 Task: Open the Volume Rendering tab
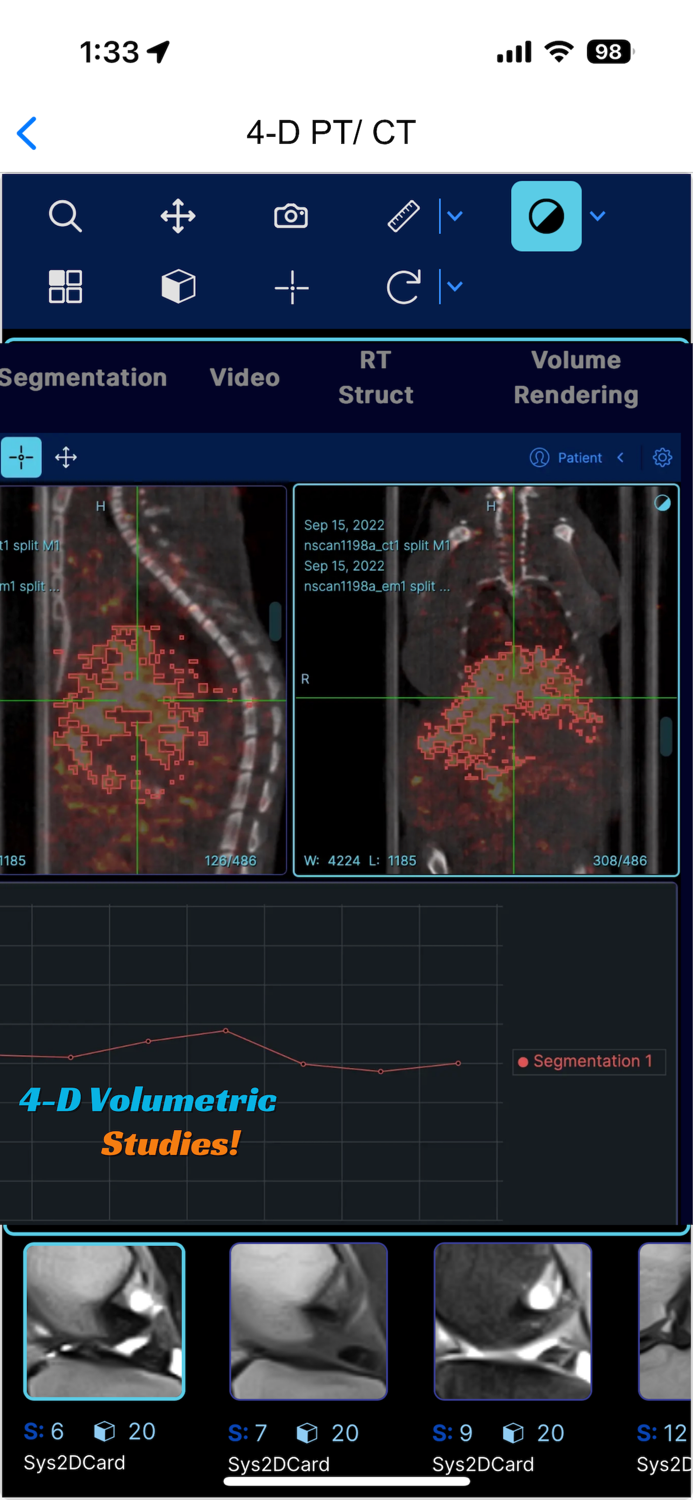576,378
